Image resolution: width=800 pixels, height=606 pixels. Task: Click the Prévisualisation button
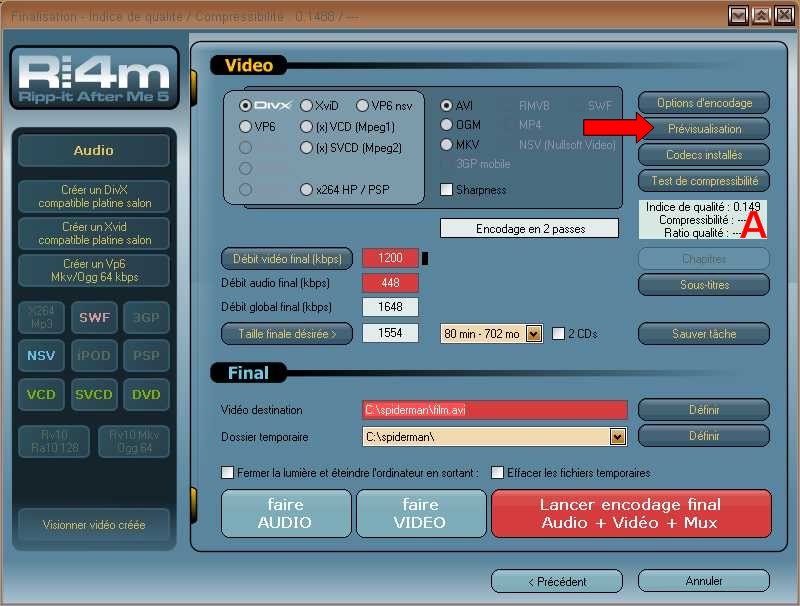704,129
